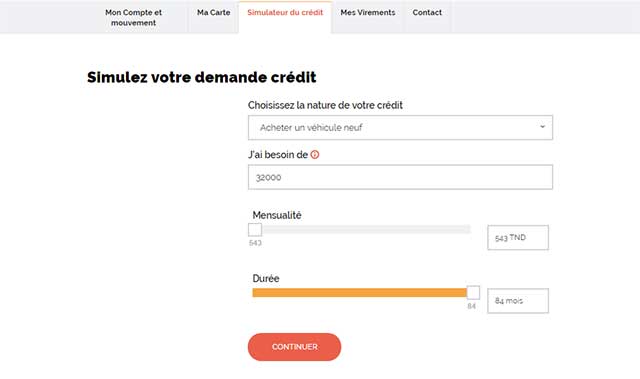
Task: Click the 84 mois value box
Action: pos(518,301)
